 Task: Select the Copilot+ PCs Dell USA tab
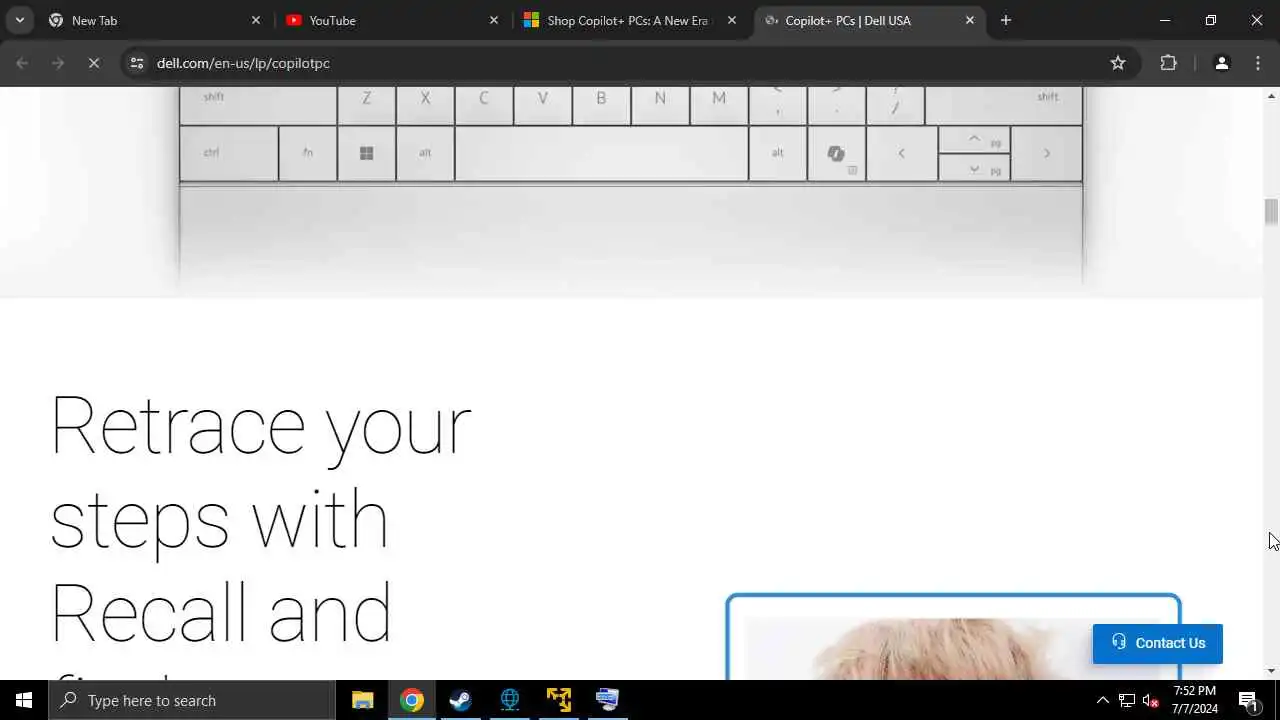(x=869, y=20)
